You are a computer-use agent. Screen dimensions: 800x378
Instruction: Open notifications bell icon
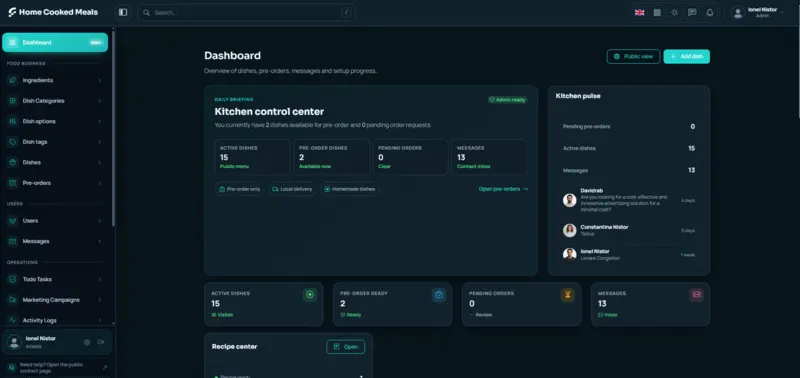710,13
